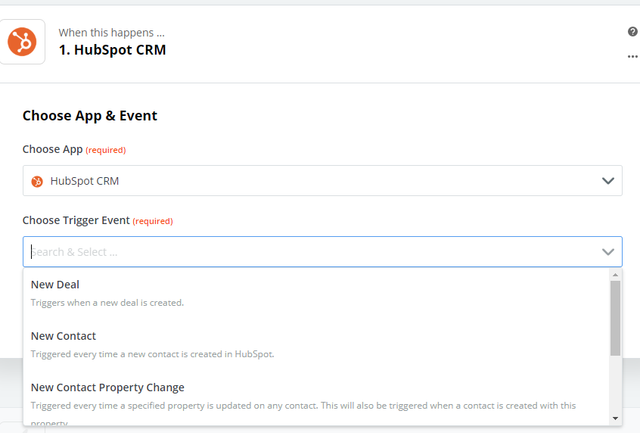The height and width of the screenshot is (433, 640).
Task: Open the help question mark icon
Action: pyautogui.click(x=632, y=32)
